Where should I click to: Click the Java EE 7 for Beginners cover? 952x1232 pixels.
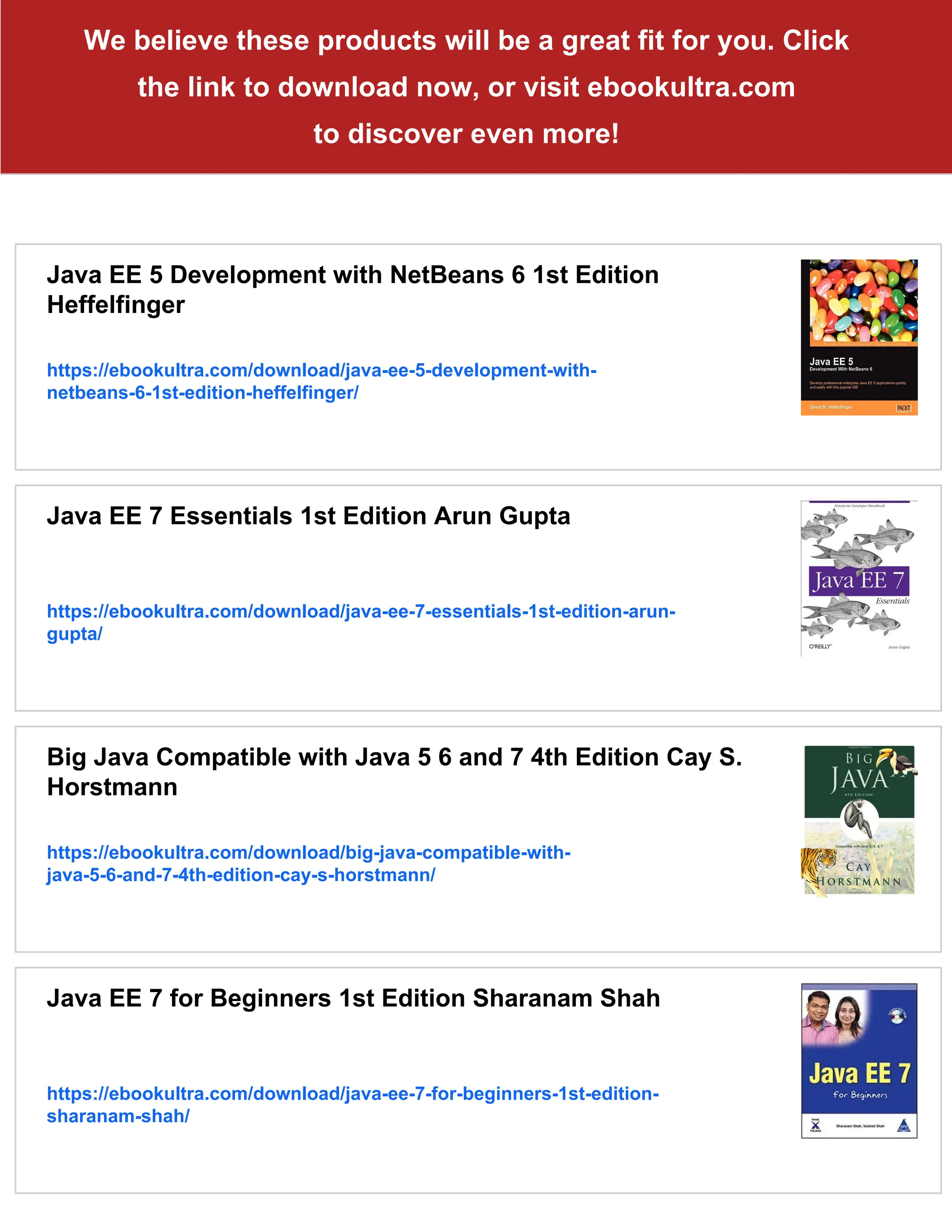pyautogui.click(x=859, y=1060)
